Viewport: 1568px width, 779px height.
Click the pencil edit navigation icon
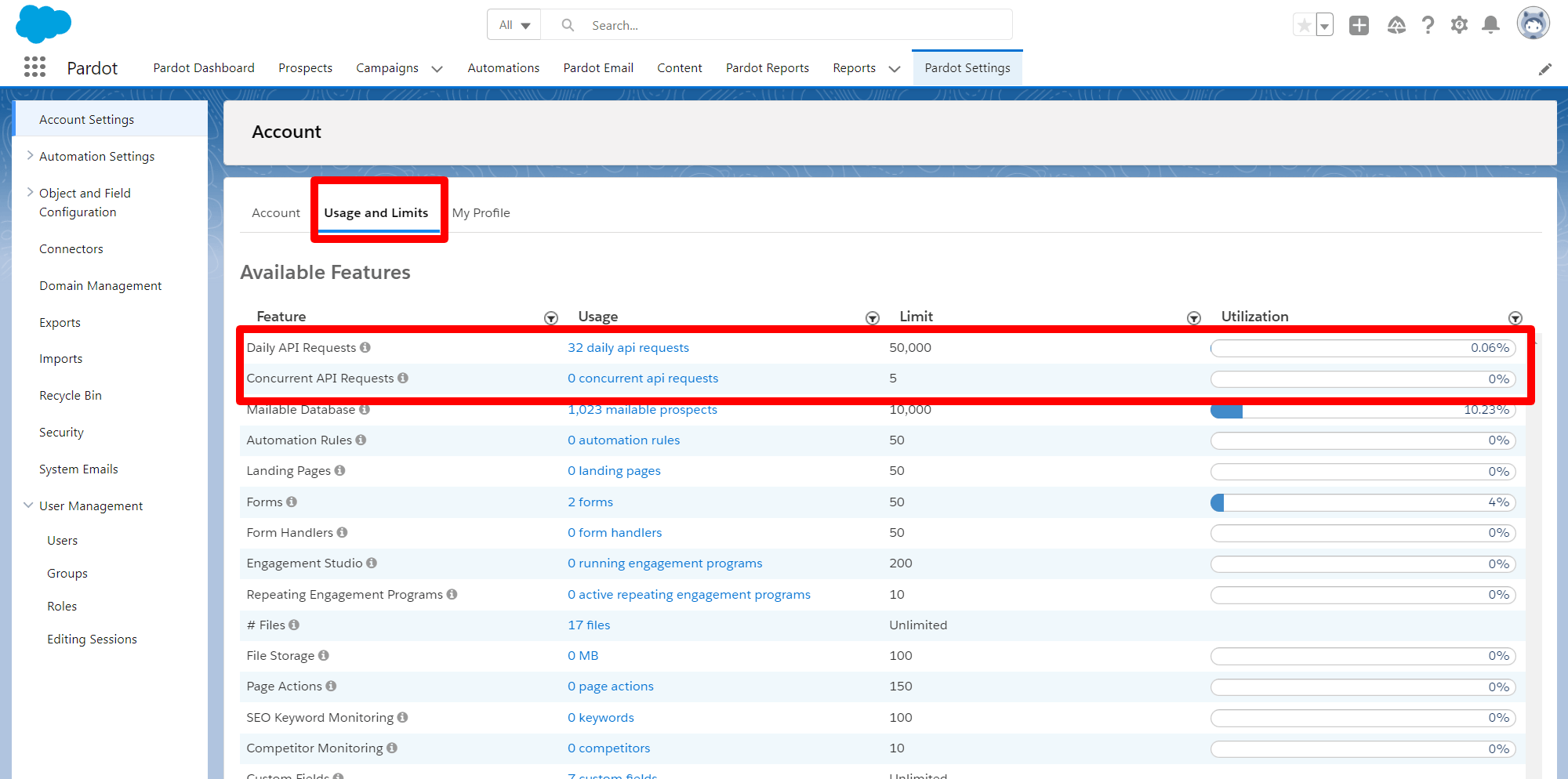point(1544,69)
